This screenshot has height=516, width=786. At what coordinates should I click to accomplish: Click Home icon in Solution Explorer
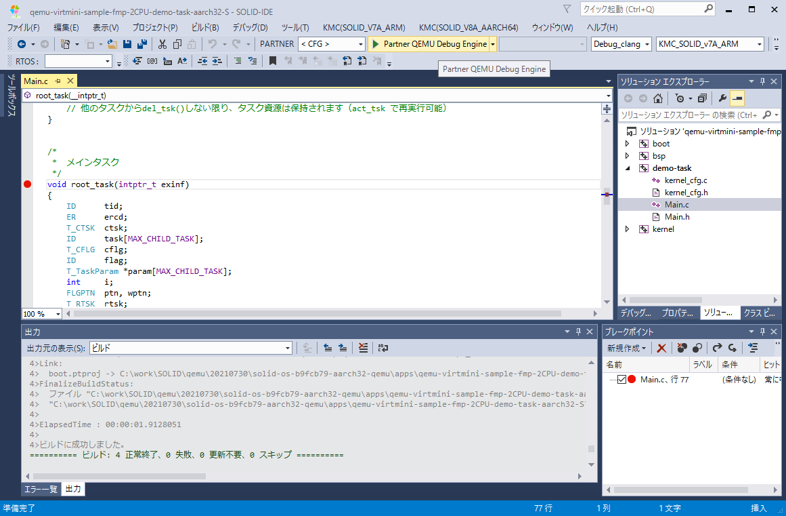point(657,98)
